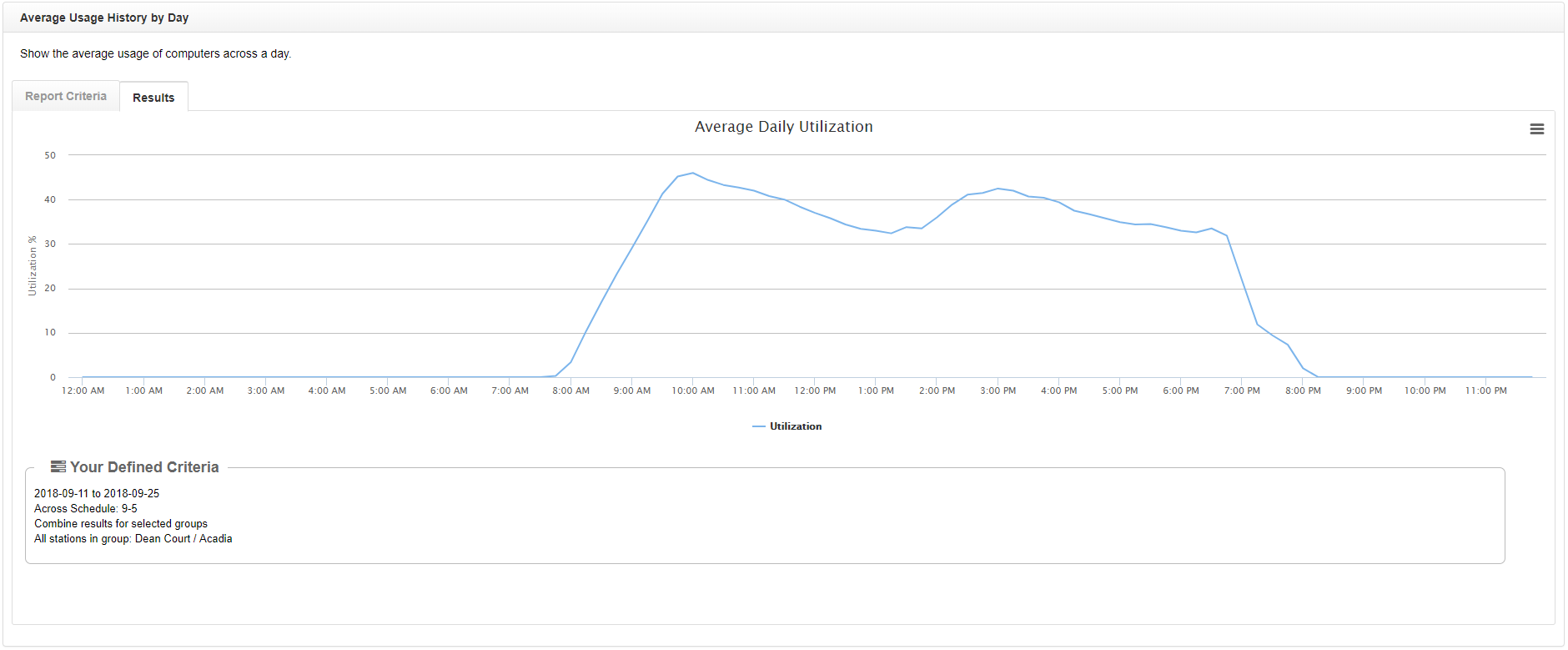
Task: Switch to the Report Criteria tab
Action: [x=66, y=96]
